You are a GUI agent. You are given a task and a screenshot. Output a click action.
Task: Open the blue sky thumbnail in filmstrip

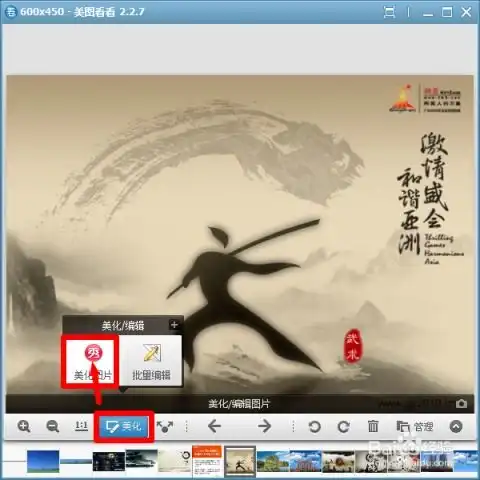pos(43,461)
